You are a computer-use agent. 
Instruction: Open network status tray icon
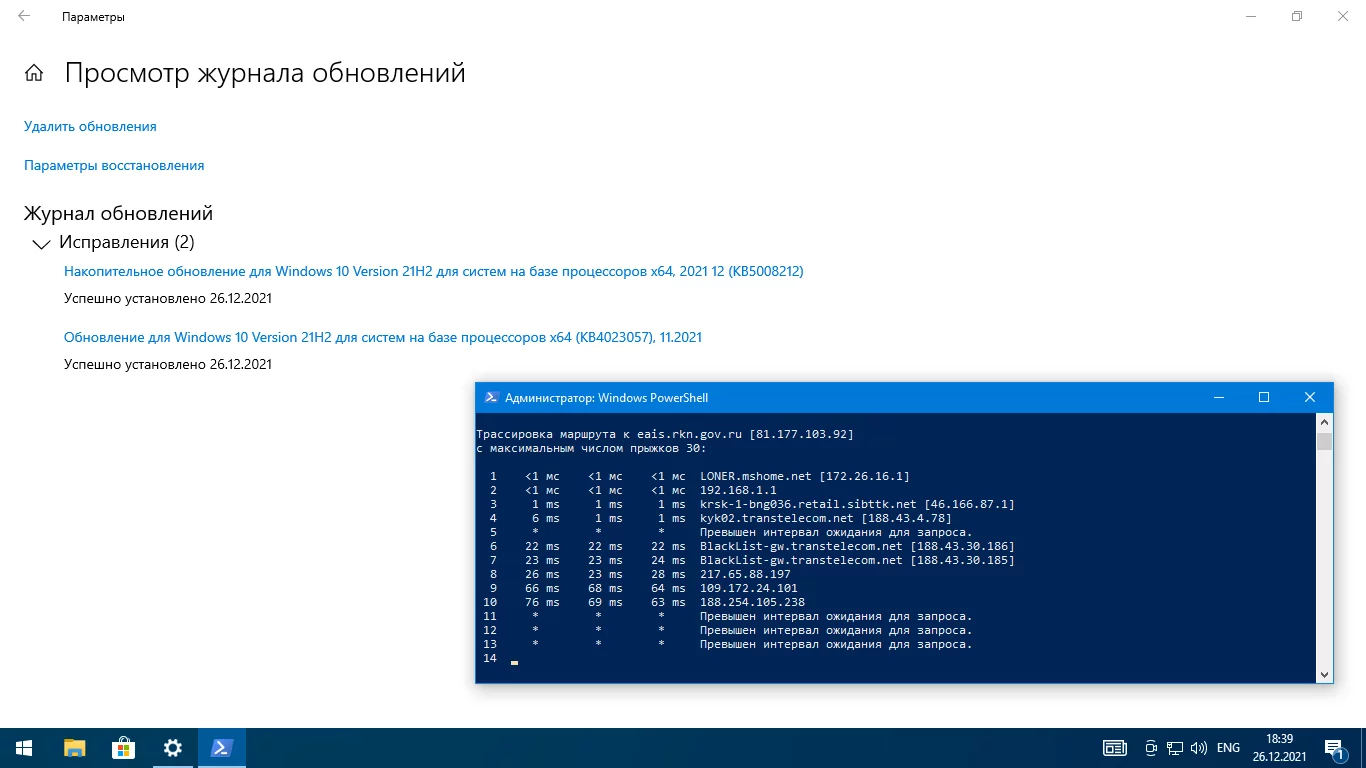pos(1175,748)
